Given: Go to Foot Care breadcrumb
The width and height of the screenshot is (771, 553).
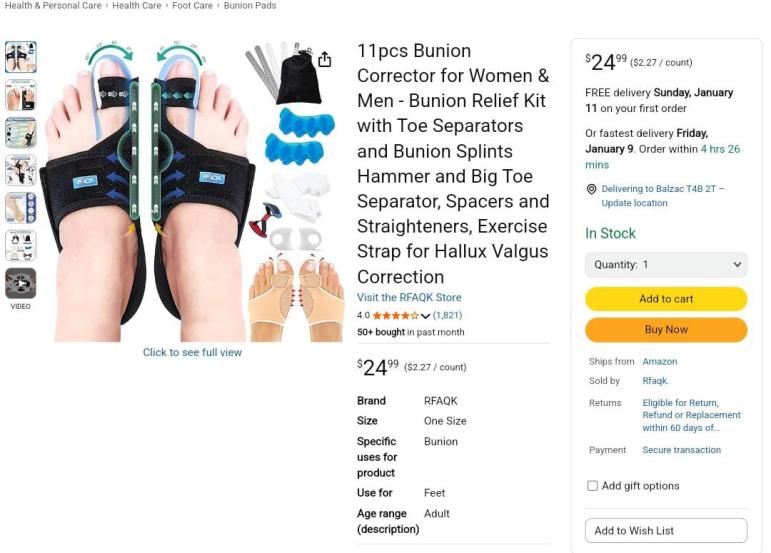Looking at the screenshot, I should click(192, 6).
